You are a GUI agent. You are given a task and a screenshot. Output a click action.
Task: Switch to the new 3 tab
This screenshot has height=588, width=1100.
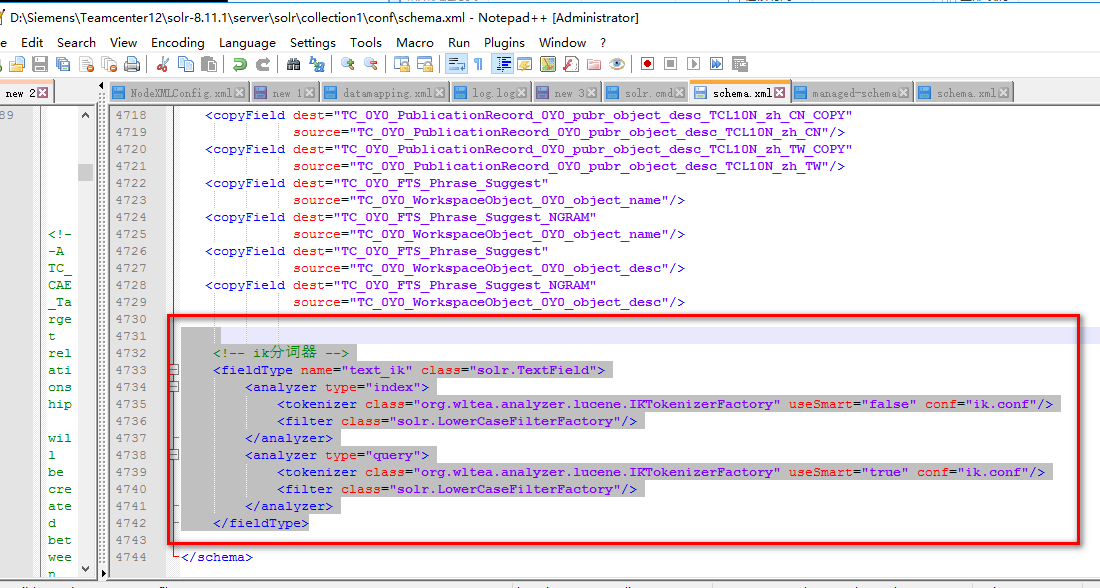(x=568, y=93)
